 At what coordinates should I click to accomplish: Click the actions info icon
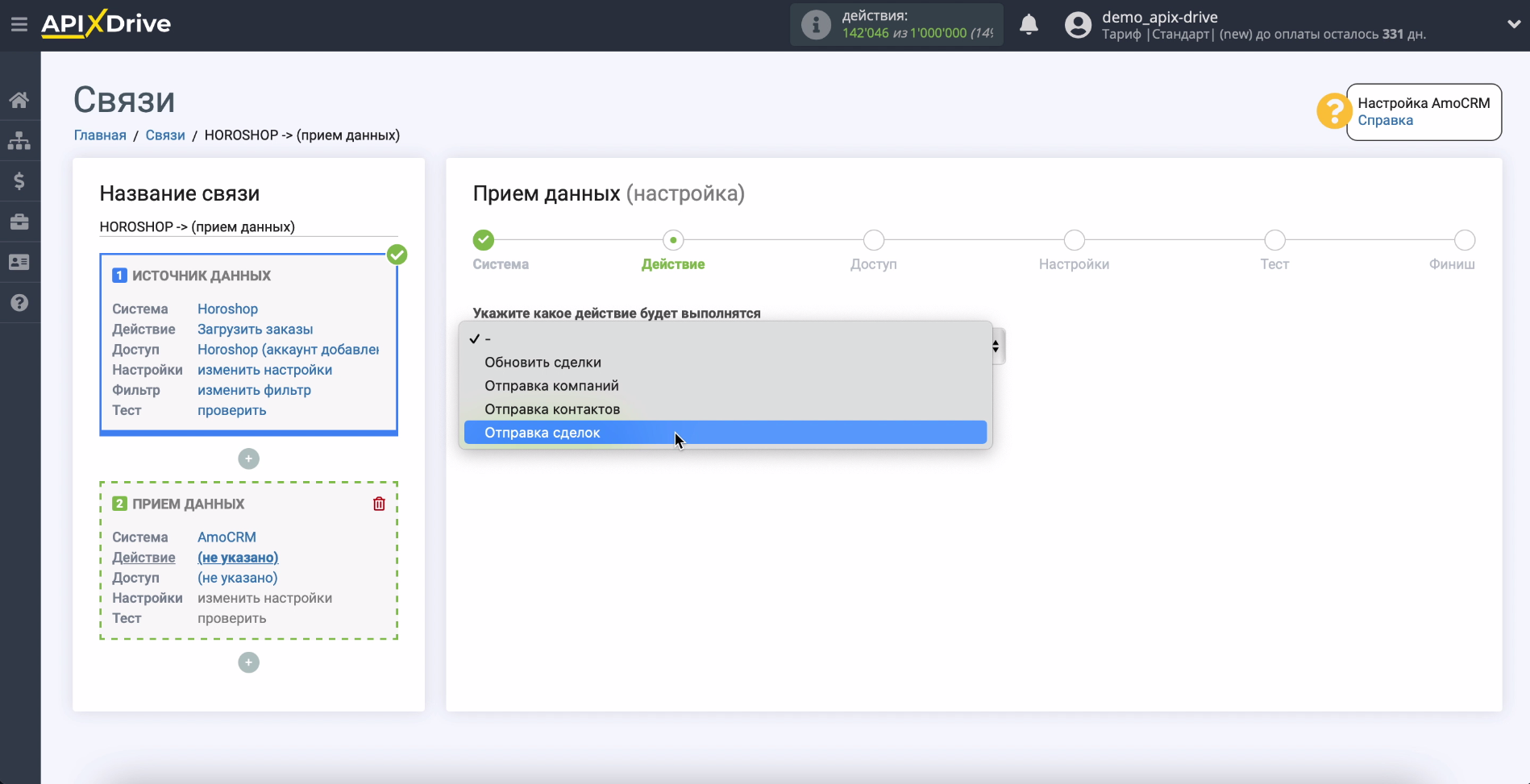click(x=816, y=25)
